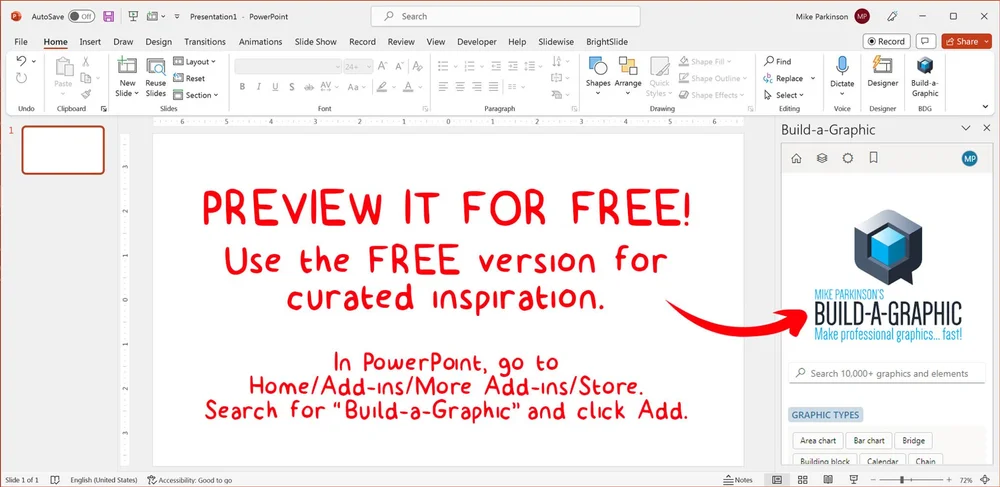Image resolution: width=1000 pixels, height=487 pixels.
Task: Open the BrightSlide tab
Action: click(607, 41)
